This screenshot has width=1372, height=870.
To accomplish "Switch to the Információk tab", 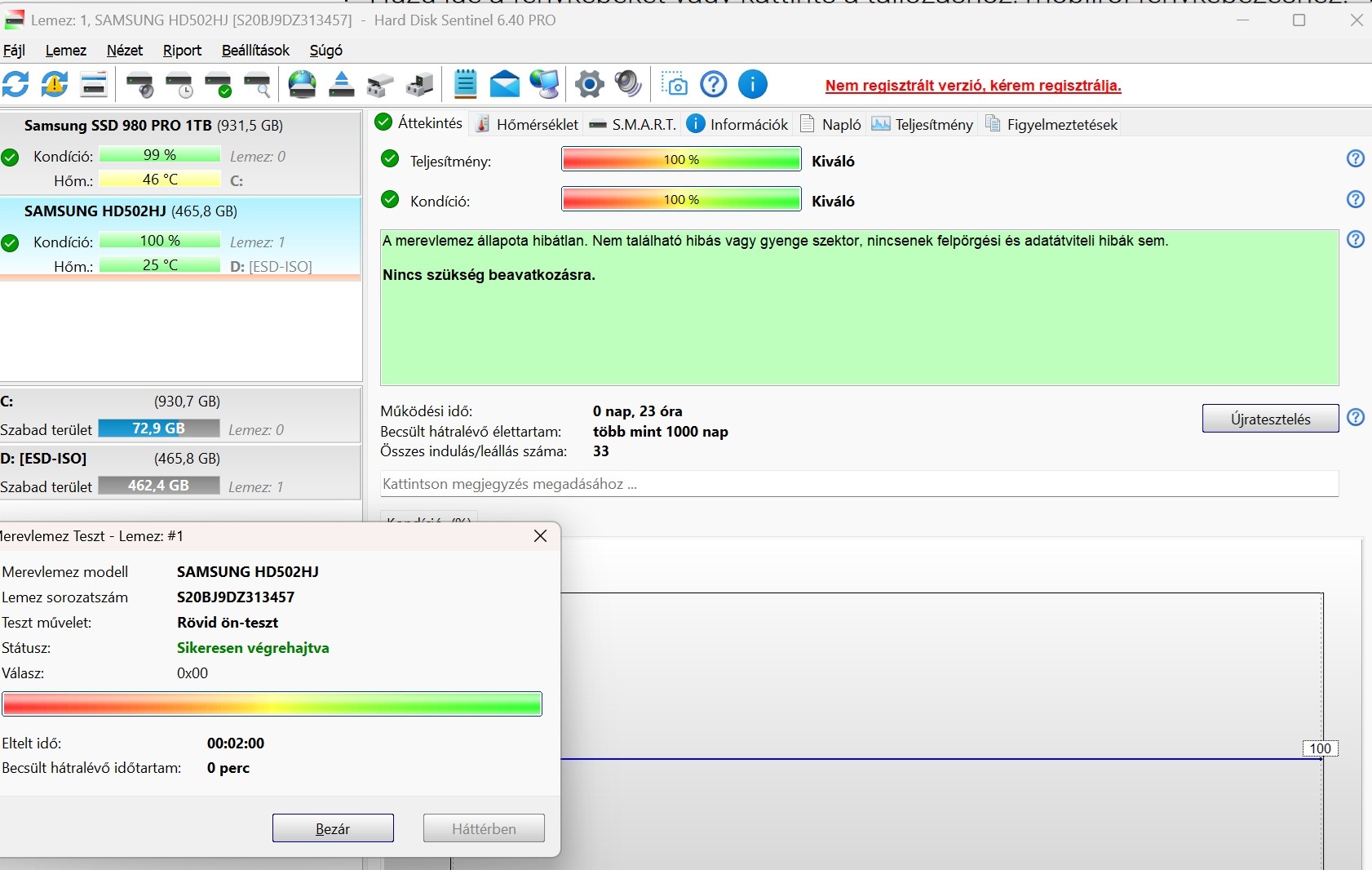I will [x=738, y=124].
